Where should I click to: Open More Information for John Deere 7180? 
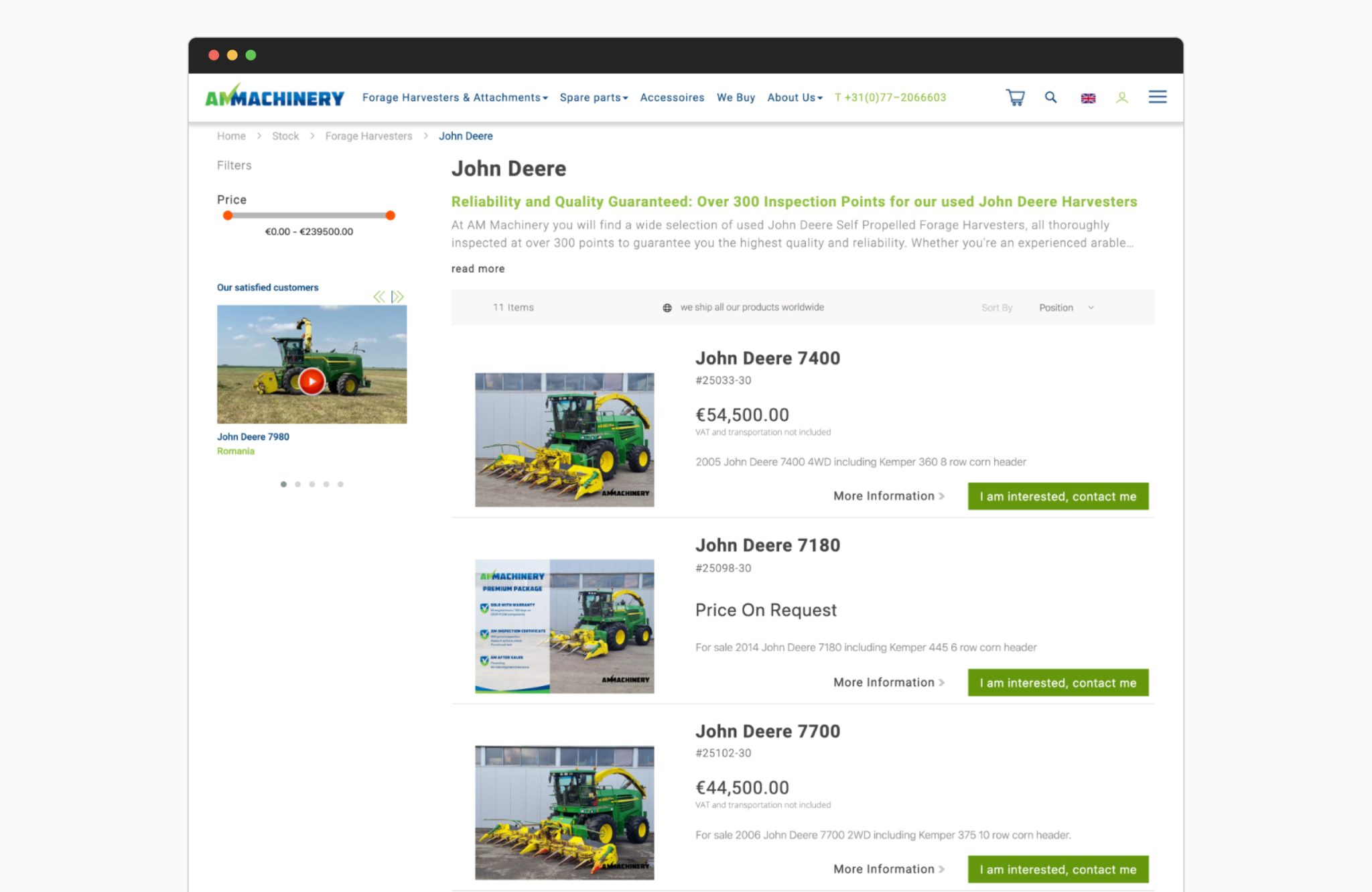[889, 682]
